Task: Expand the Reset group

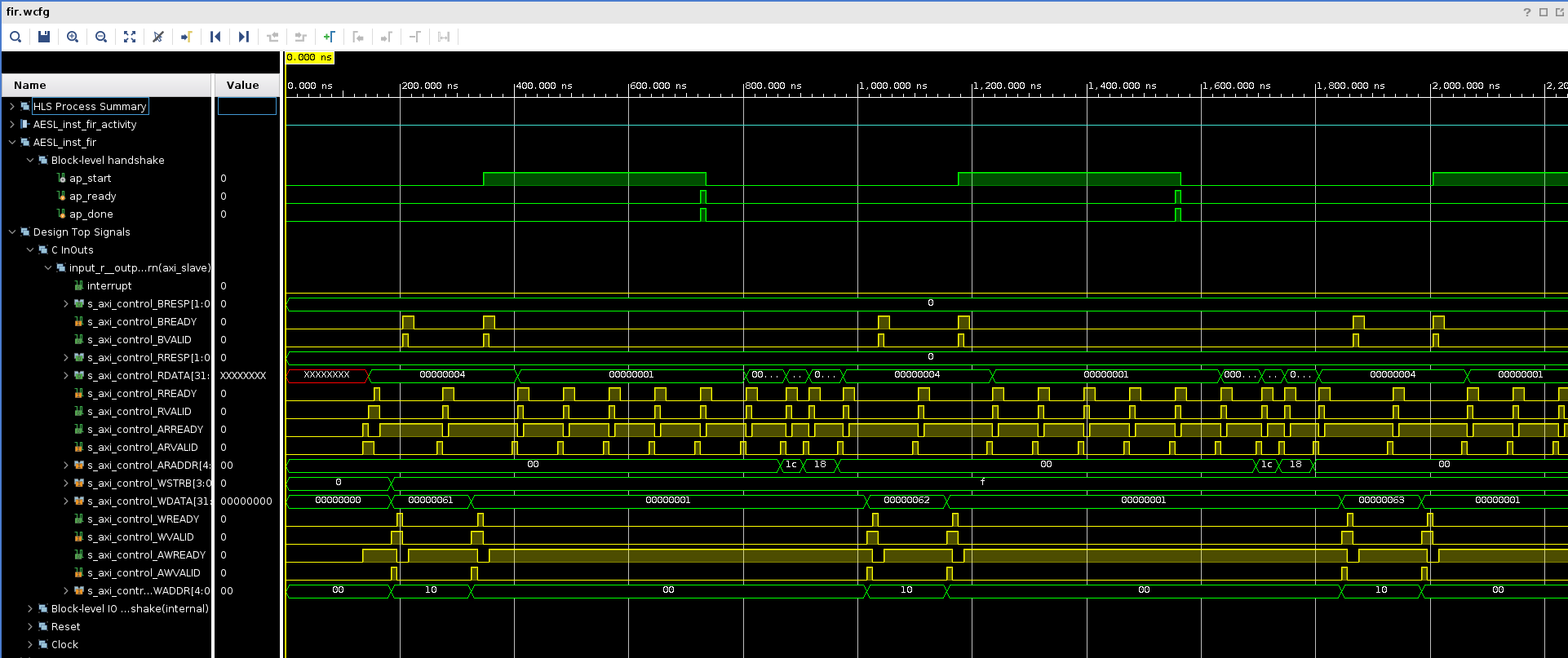Action: click(x=30, y=627)
